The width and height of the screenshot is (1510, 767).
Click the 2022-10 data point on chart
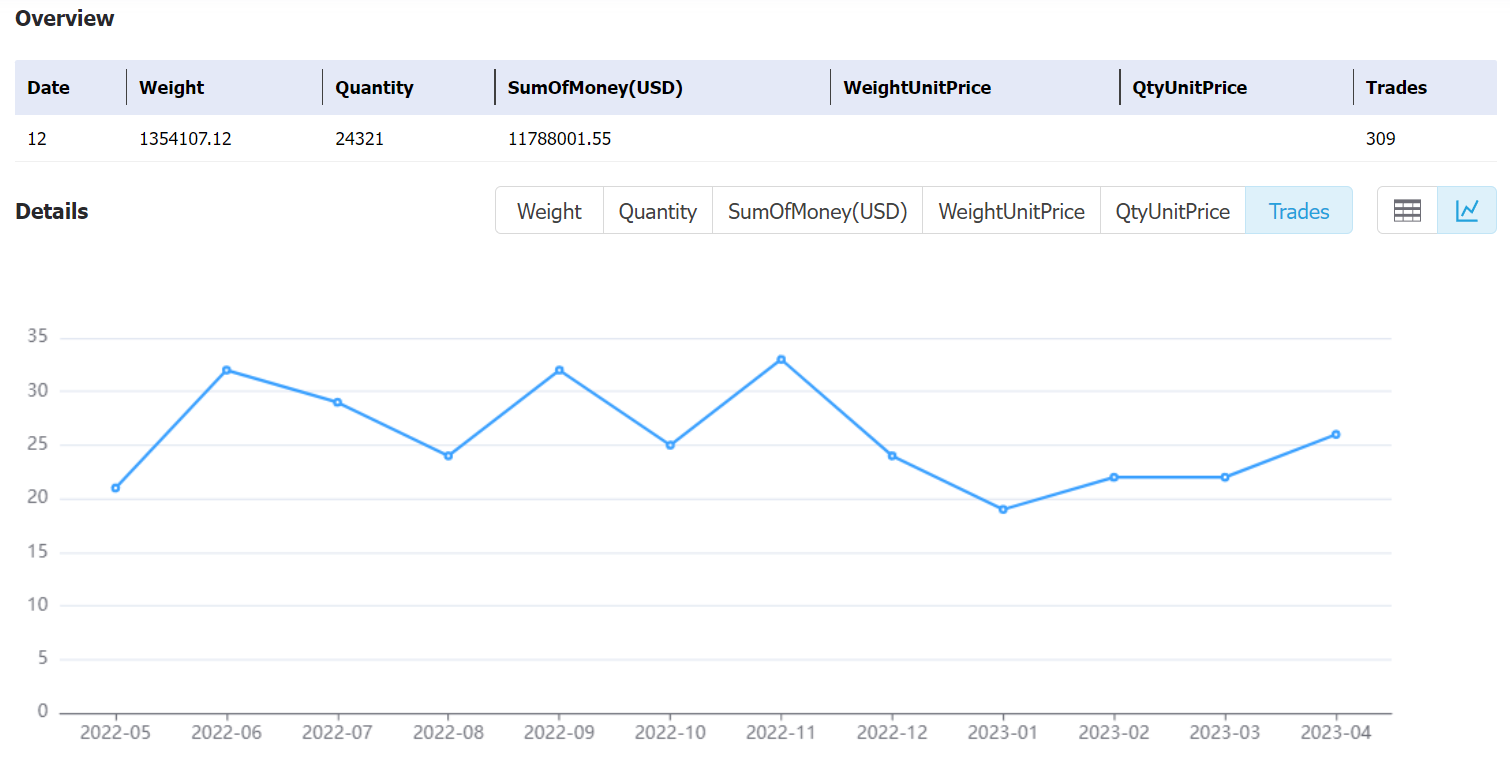[670, 445]
